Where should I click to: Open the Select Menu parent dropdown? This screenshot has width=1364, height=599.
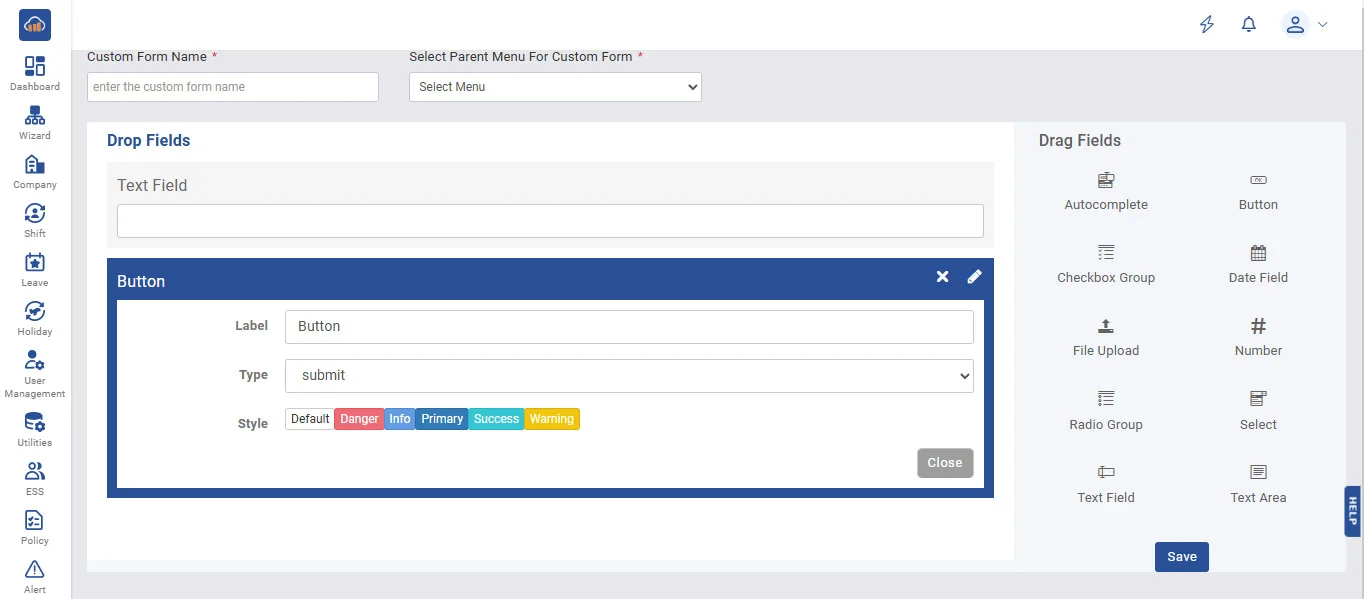tap(555, 87)
